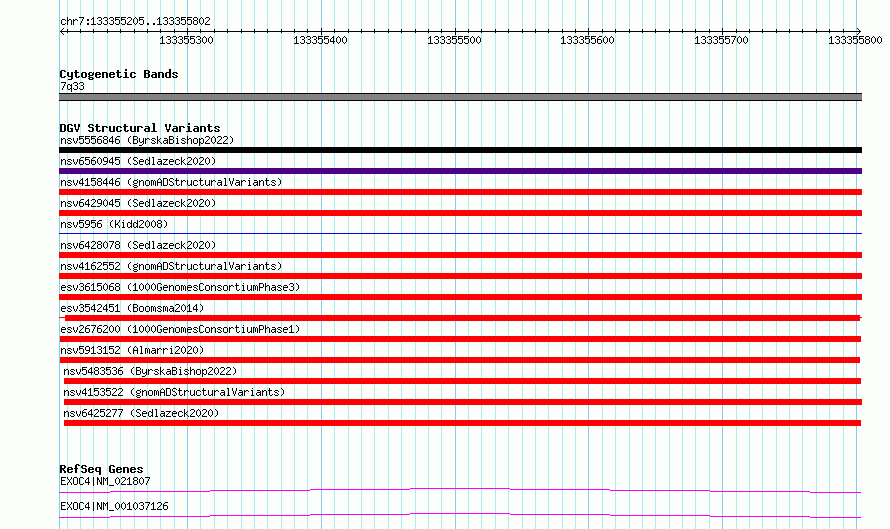The width and height of the screenshot is (890, 529).
Task: Open the EXOC4|NM_001037126 gene label
Action: click(114, 506)
